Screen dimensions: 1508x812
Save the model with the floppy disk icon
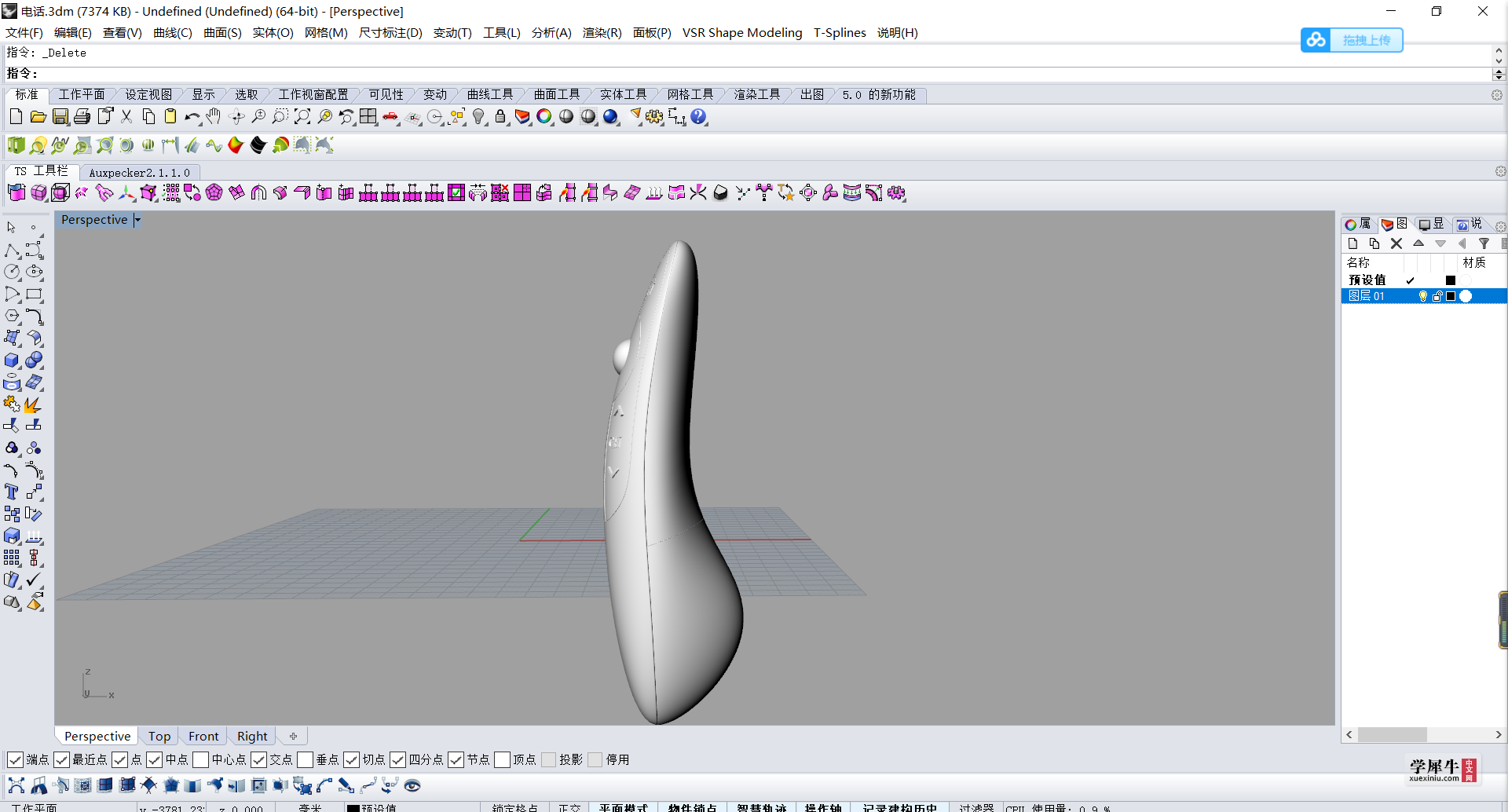(60, 117)
